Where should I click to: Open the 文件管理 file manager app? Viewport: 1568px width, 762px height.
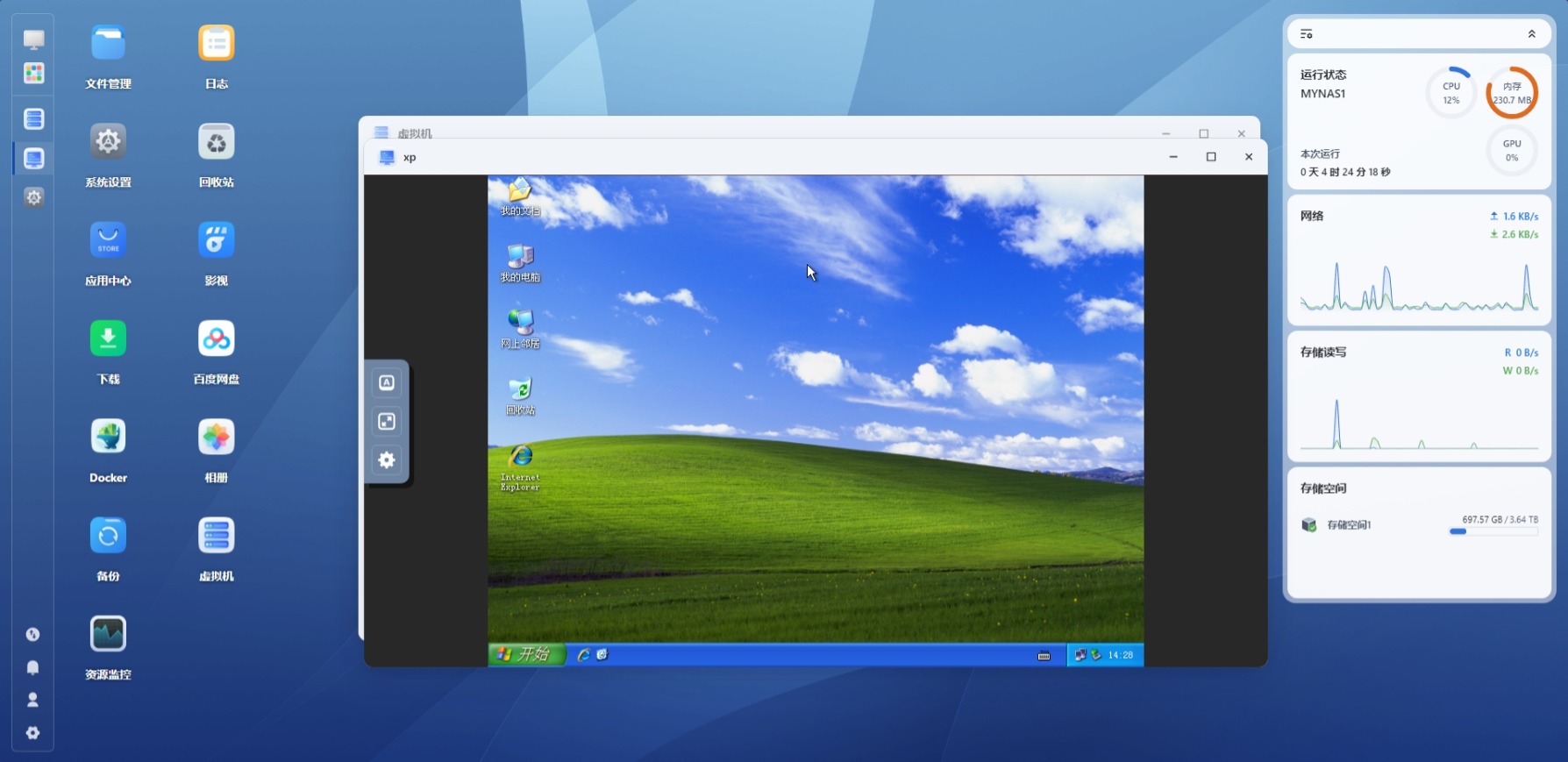coord(108,44)
